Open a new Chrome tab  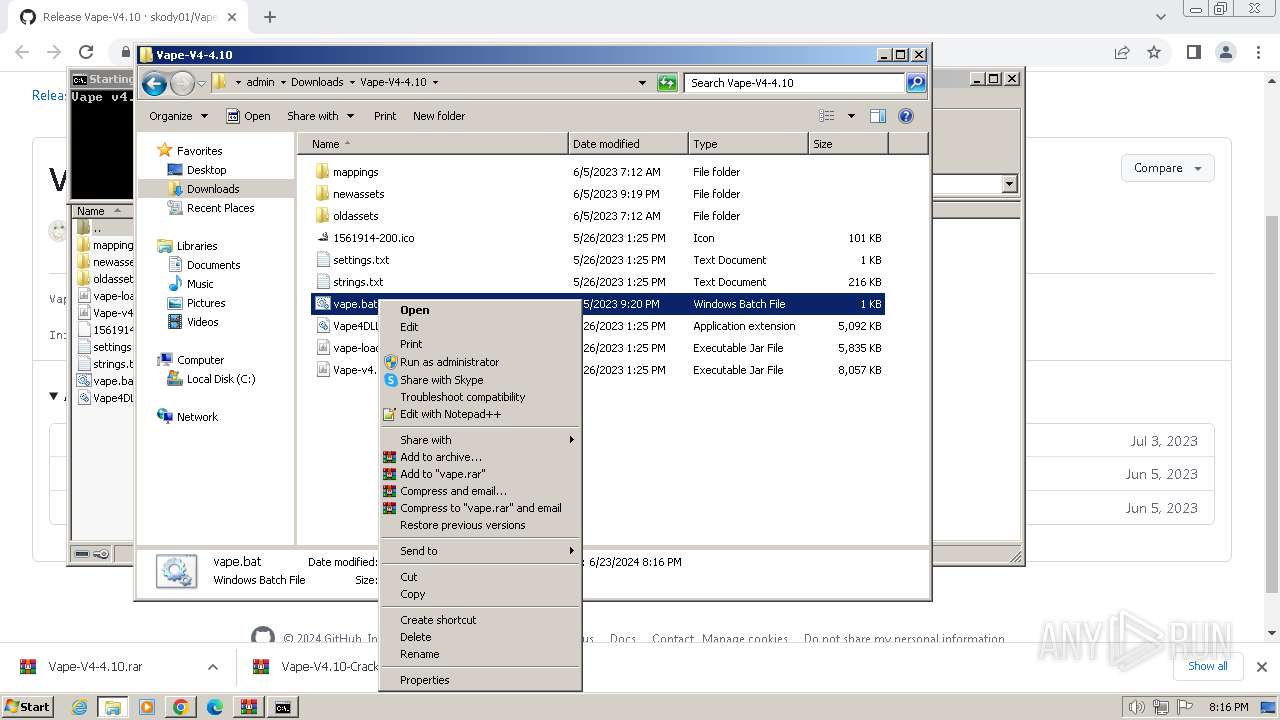pyautogui.click(x=270, y=17)
